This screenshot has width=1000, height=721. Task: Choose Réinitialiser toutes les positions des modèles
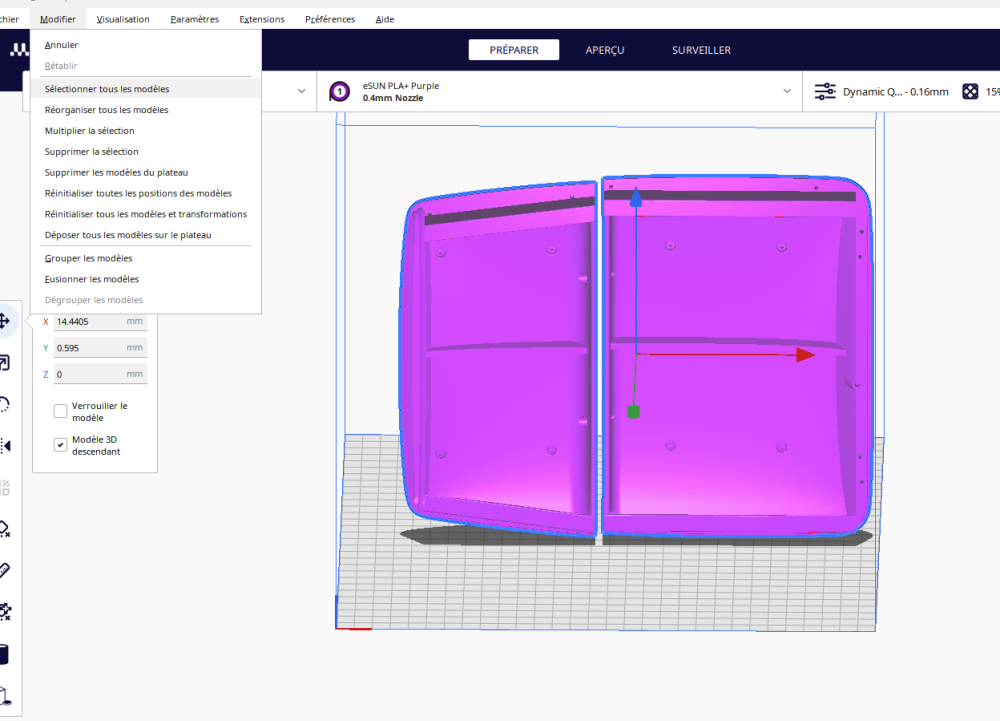145,193
